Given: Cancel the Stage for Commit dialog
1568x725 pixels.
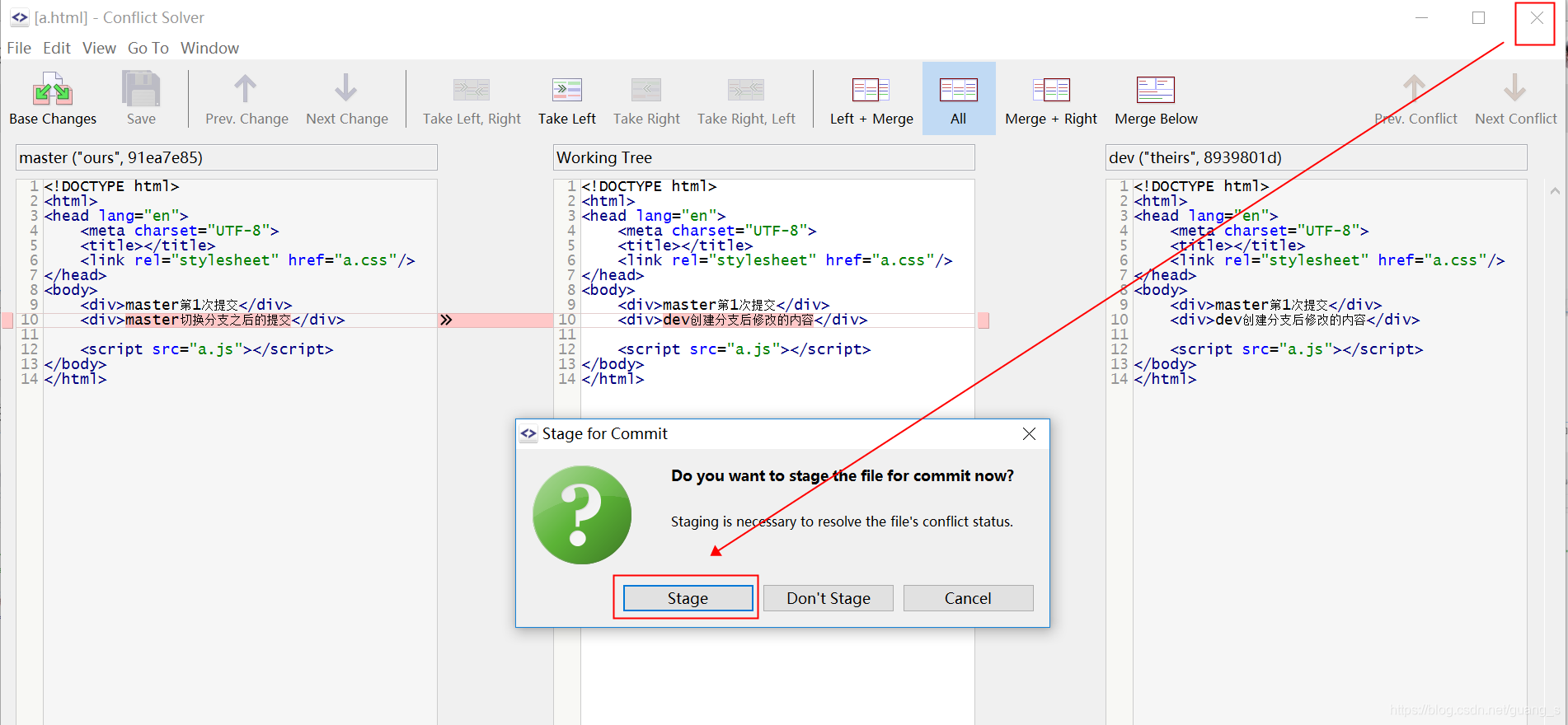Looking at the screenshot, I should coord(968,598).
